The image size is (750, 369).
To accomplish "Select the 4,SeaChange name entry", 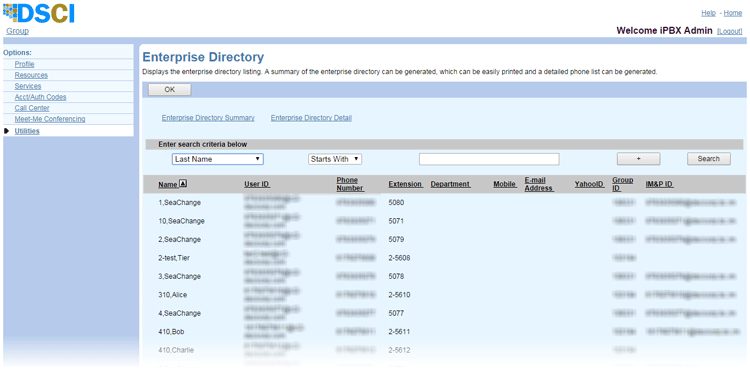I will coord(179,313).
